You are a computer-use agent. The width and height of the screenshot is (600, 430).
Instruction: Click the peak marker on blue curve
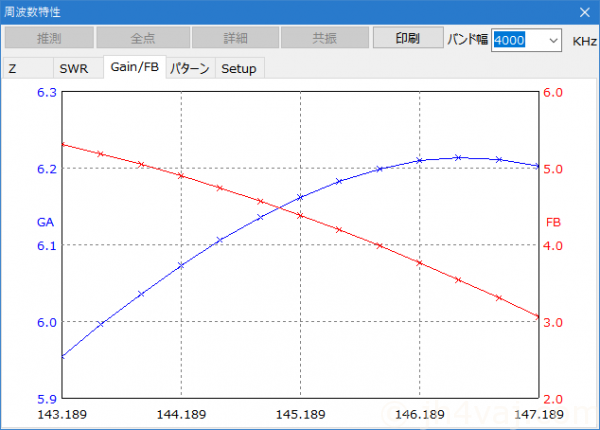click(458, 157)
